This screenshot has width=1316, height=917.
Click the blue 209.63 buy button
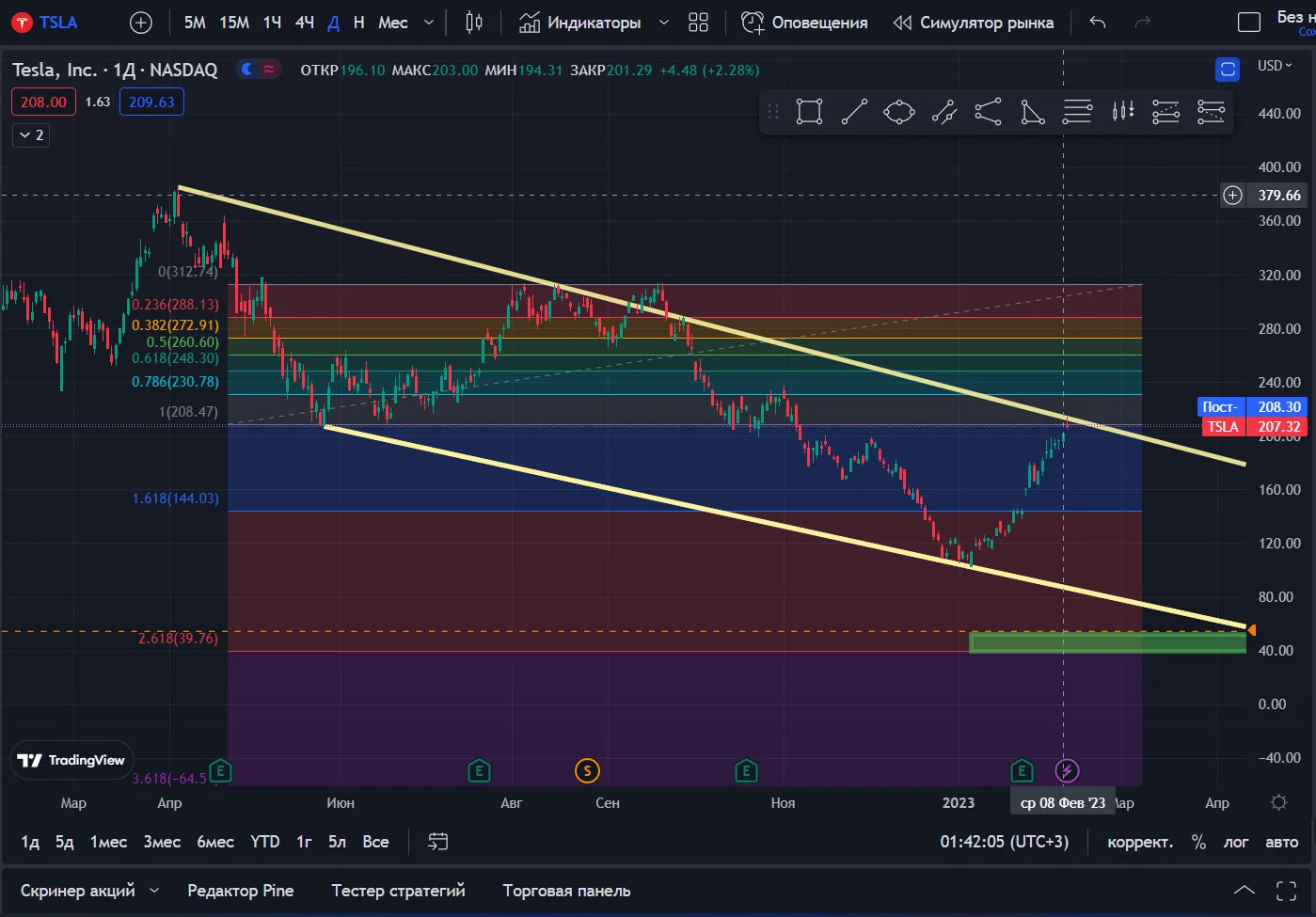(151, 102)
